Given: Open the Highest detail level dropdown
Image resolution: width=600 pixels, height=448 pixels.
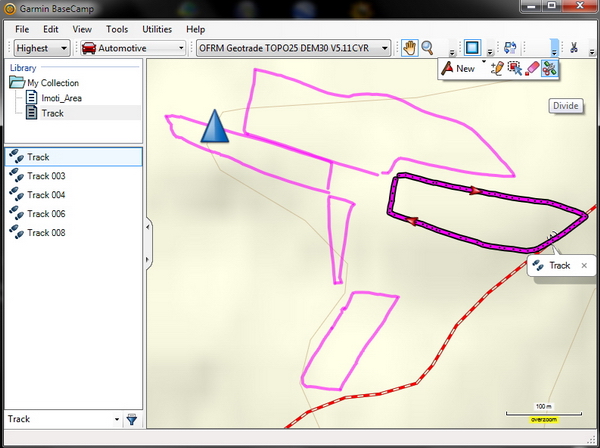Looking at the screenshot, I should click(41, 48).
